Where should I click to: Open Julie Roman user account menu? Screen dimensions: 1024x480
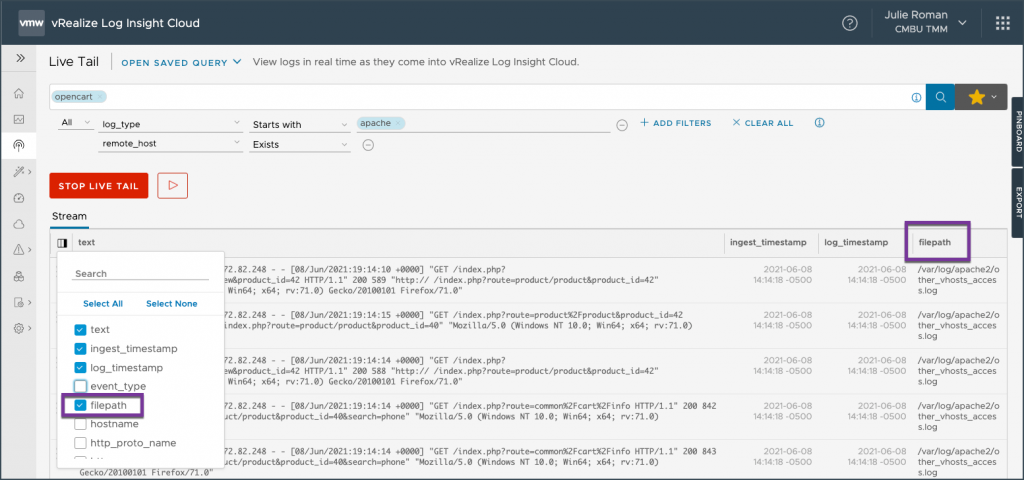[x=926, y=23]
